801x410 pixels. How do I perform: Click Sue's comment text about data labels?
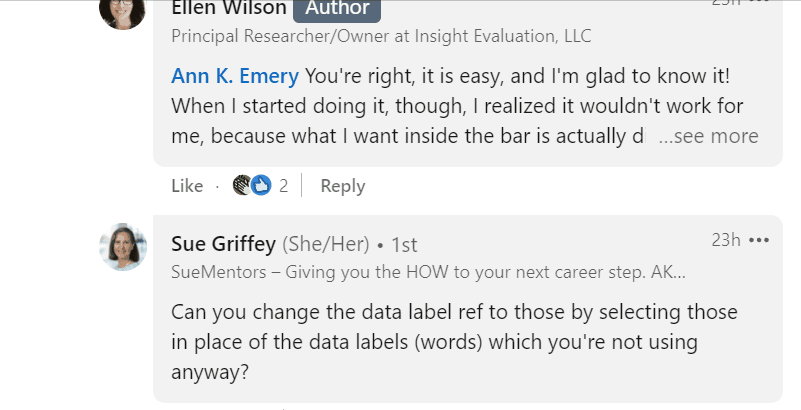pos(454,342)
